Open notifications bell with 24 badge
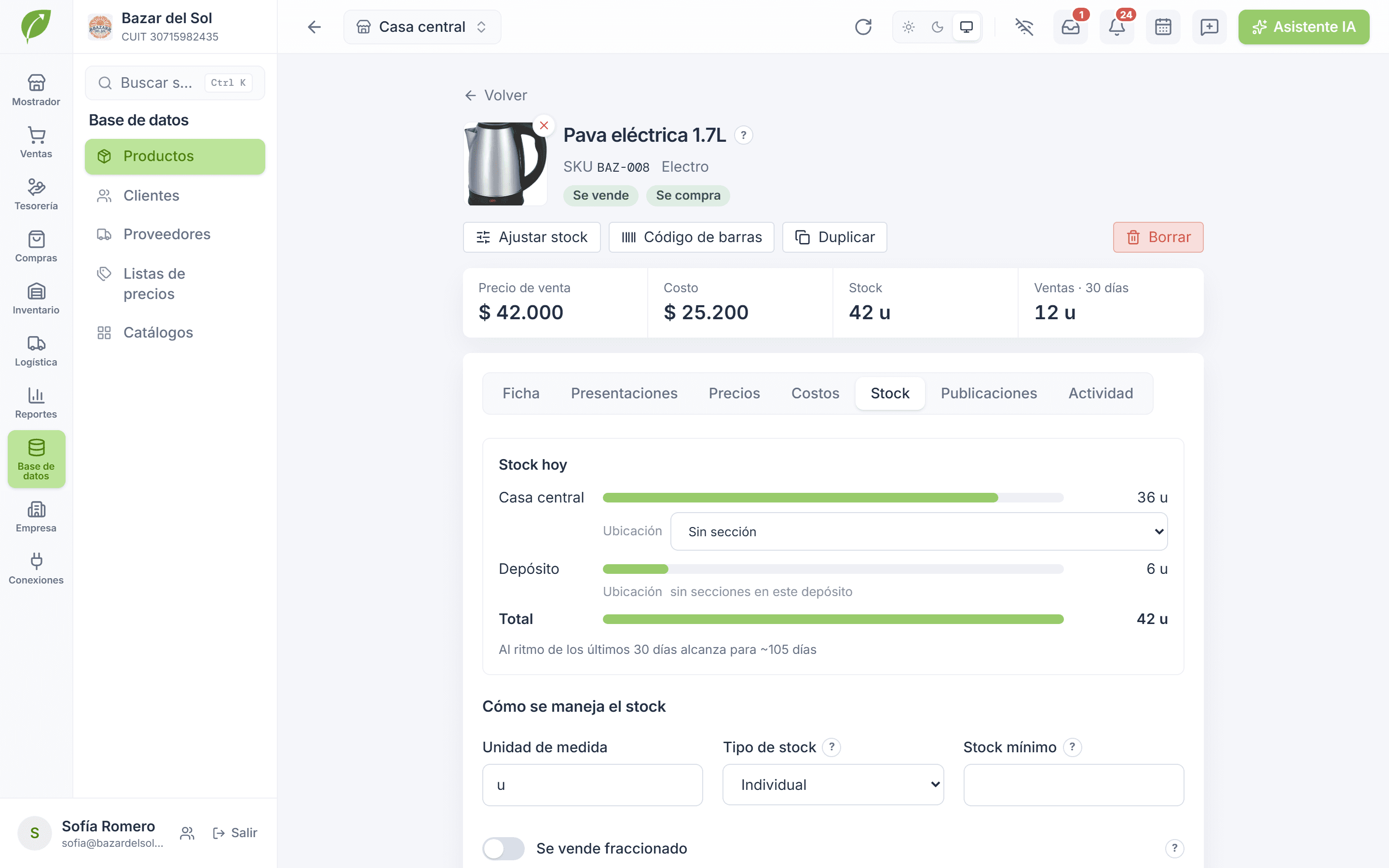 point(1117,27)
